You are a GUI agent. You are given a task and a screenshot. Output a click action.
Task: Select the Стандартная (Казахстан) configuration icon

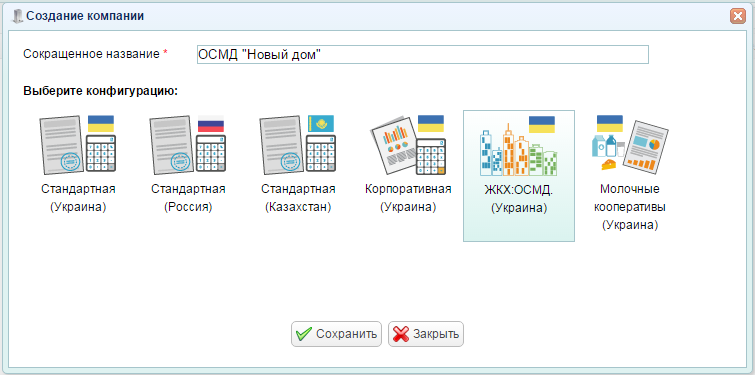point(298,145)
